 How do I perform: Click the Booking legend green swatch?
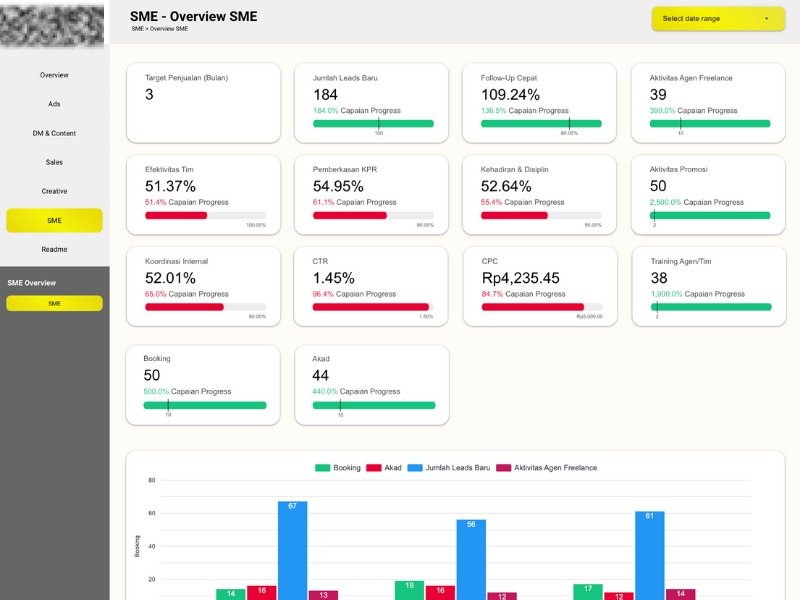point(322,468)
